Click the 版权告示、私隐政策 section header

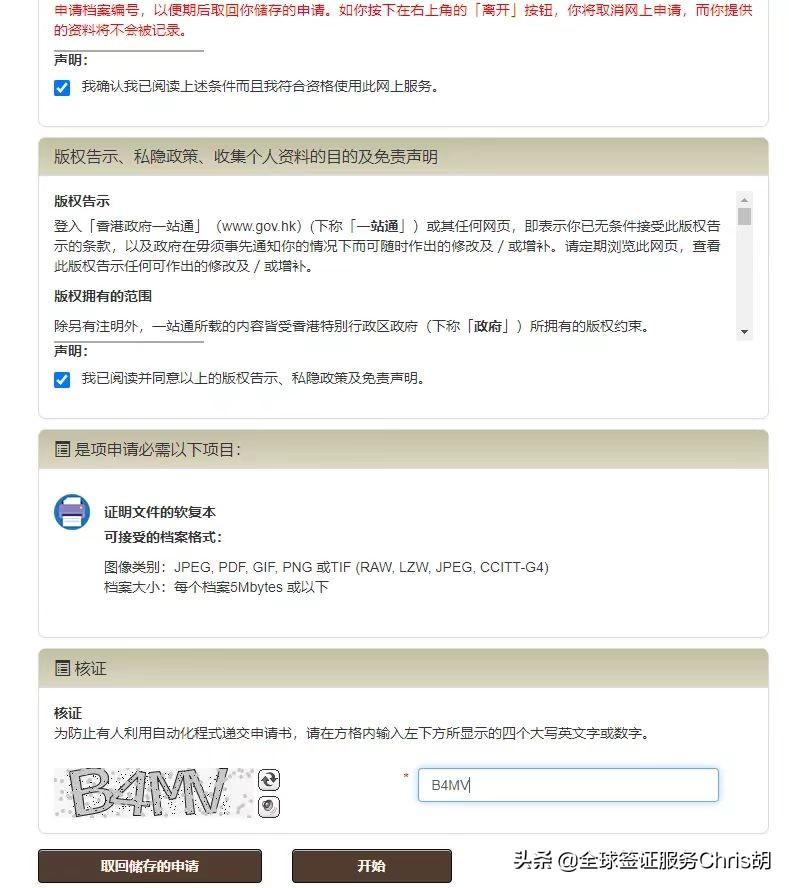403,157
